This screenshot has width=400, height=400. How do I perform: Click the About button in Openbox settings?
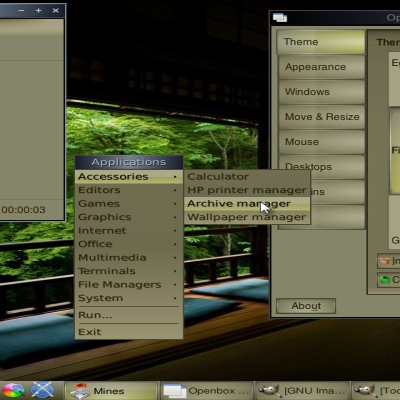coord(306,306)
